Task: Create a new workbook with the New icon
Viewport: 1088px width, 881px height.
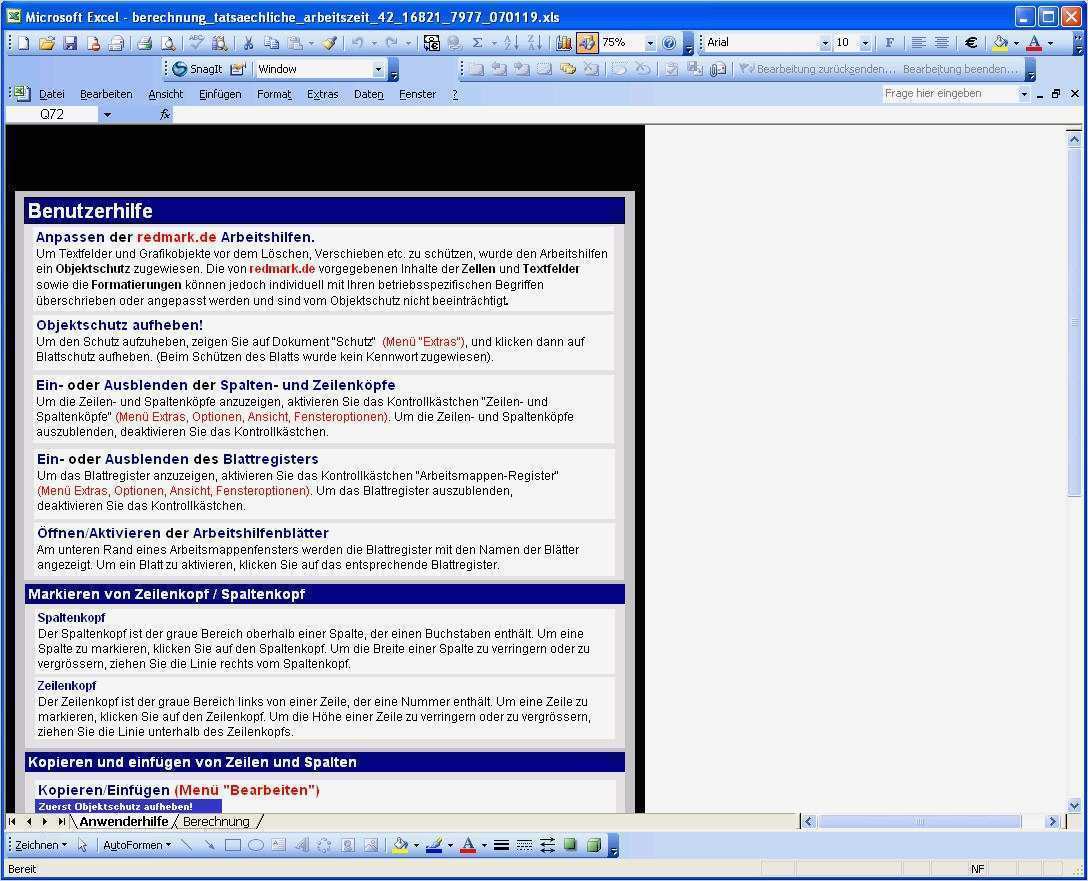Action: [x=23, y=43]
